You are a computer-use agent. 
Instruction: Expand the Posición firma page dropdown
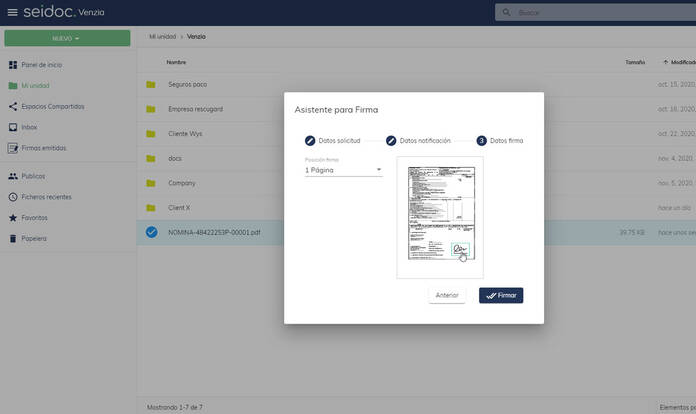(343, 170)
